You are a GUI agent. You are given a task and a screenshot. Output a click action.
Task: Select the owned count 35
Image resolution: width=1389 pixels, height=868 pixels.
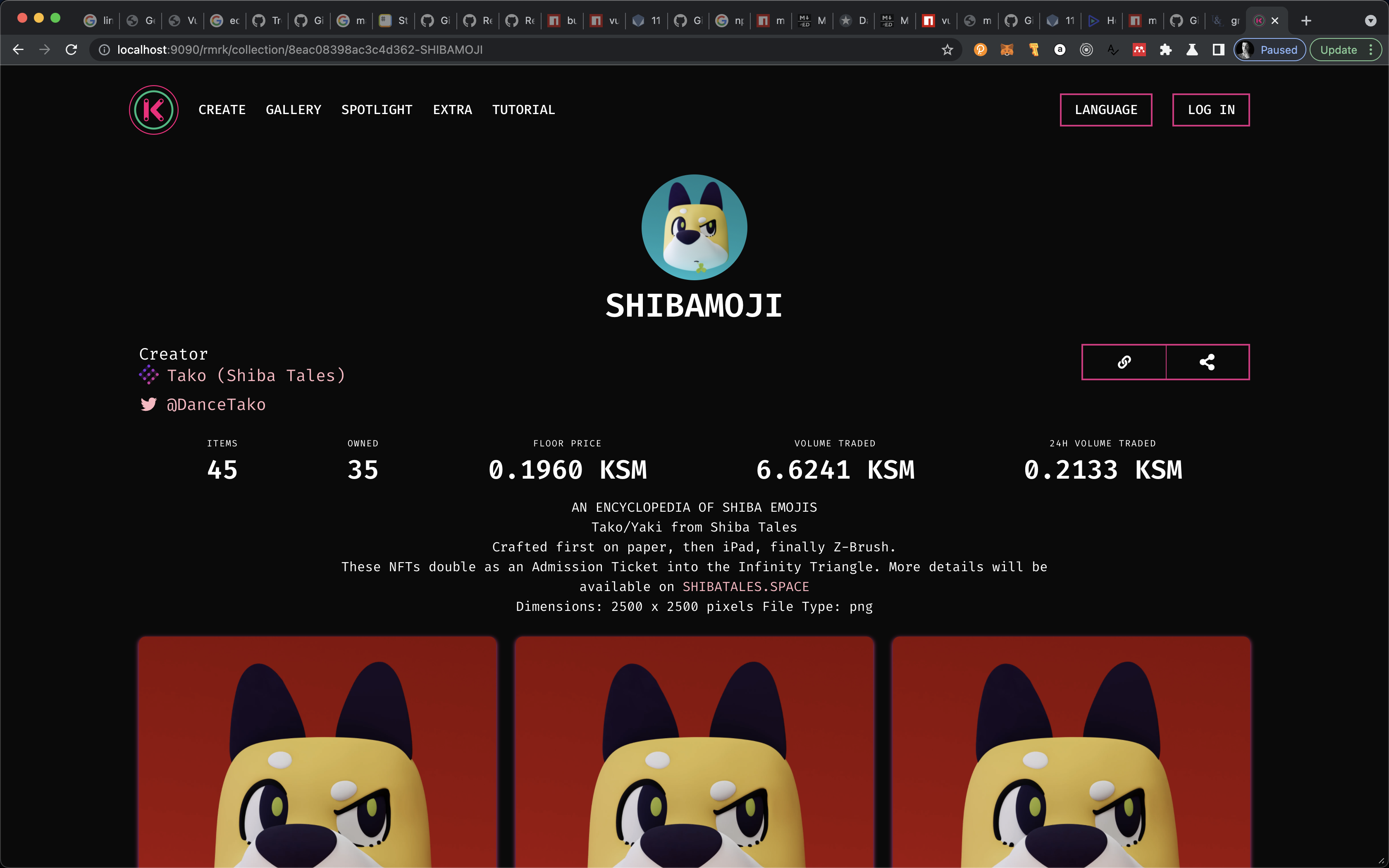(363, 470)
